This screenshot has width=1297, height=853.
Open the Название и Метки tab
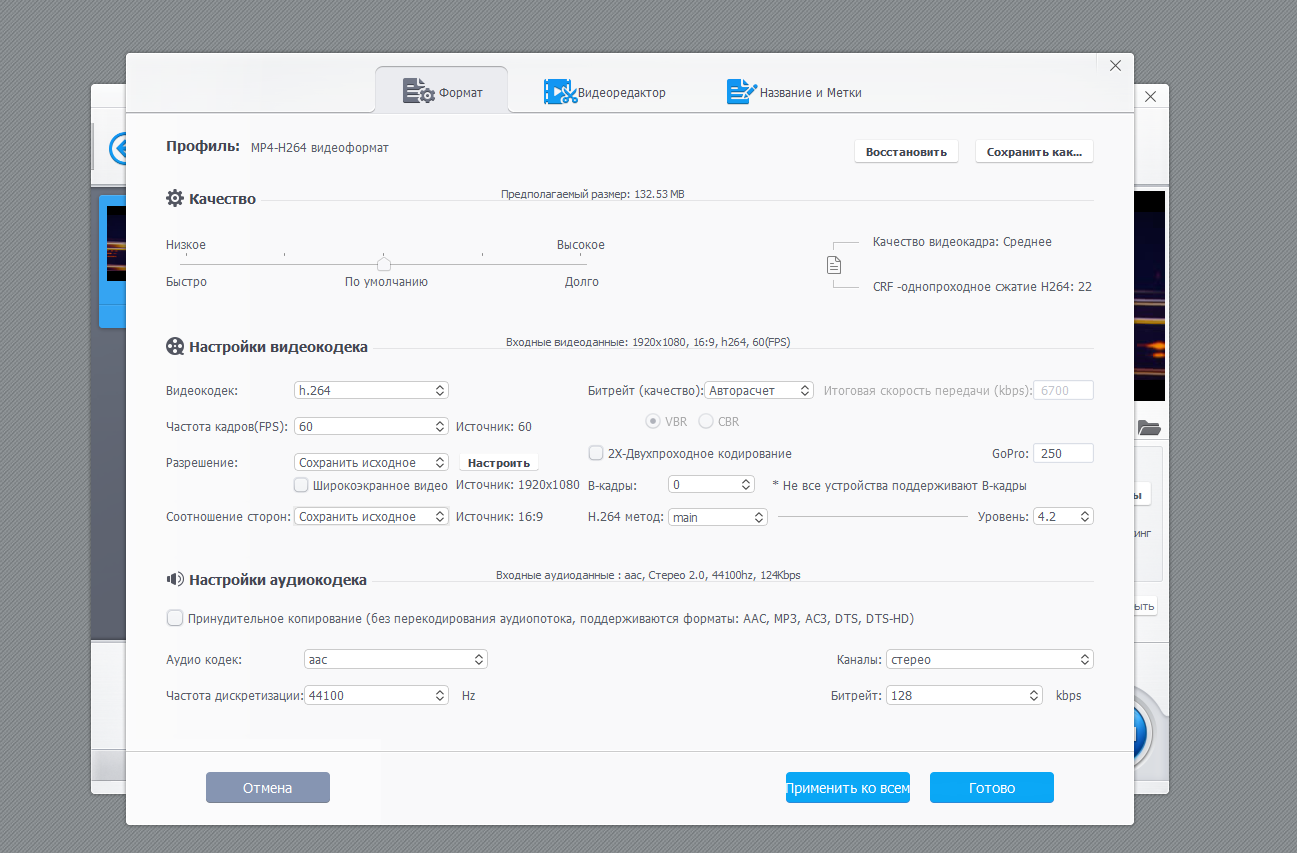pyautogui.click(x=795, y=92)
